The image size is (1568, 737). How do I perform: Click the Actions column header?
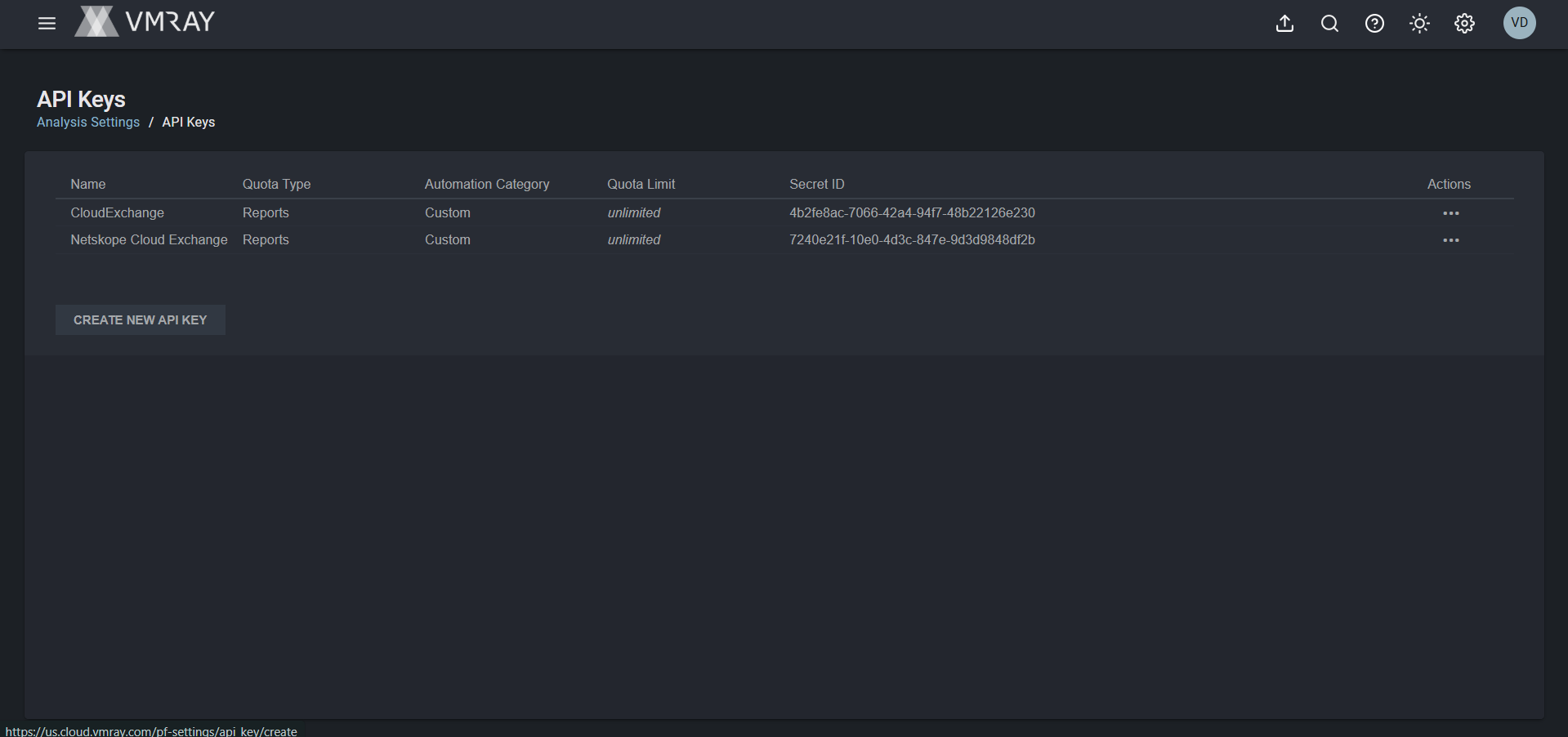[1450, 184]
